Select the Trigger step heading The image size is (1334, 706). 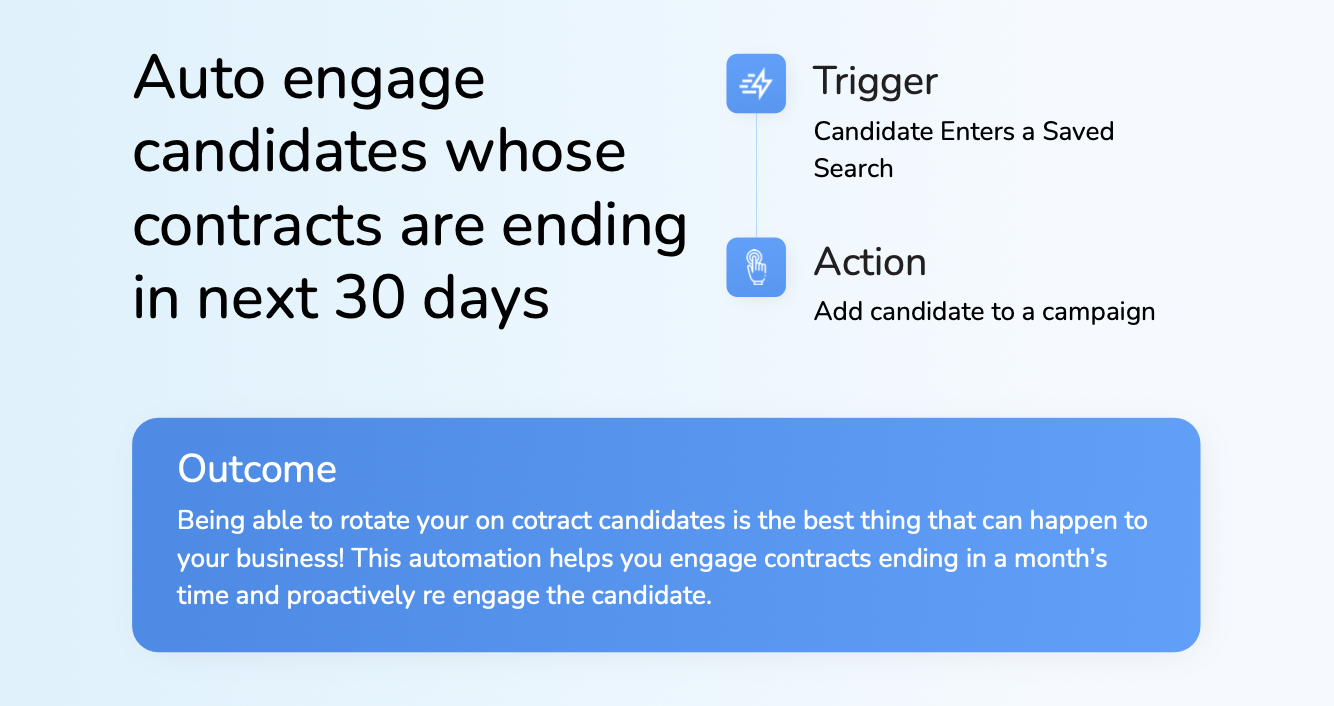tap(875, 81)
